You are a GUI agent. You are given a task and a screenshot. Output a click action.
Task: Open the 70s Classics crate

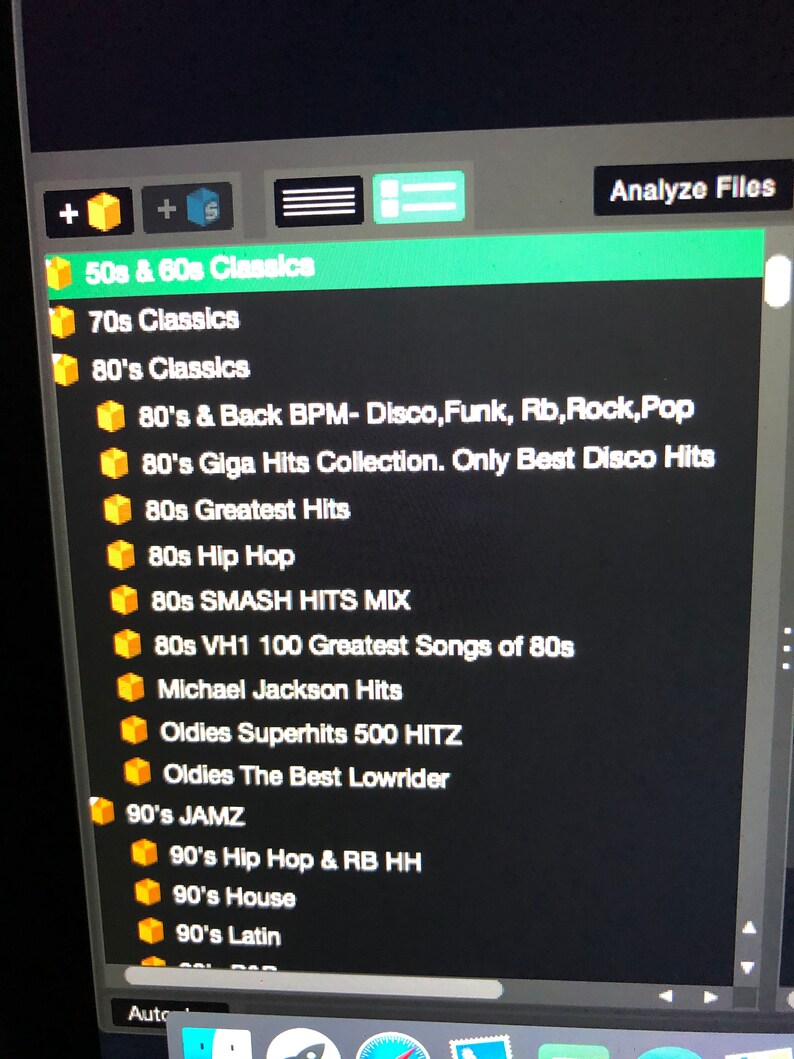(164, 319)
